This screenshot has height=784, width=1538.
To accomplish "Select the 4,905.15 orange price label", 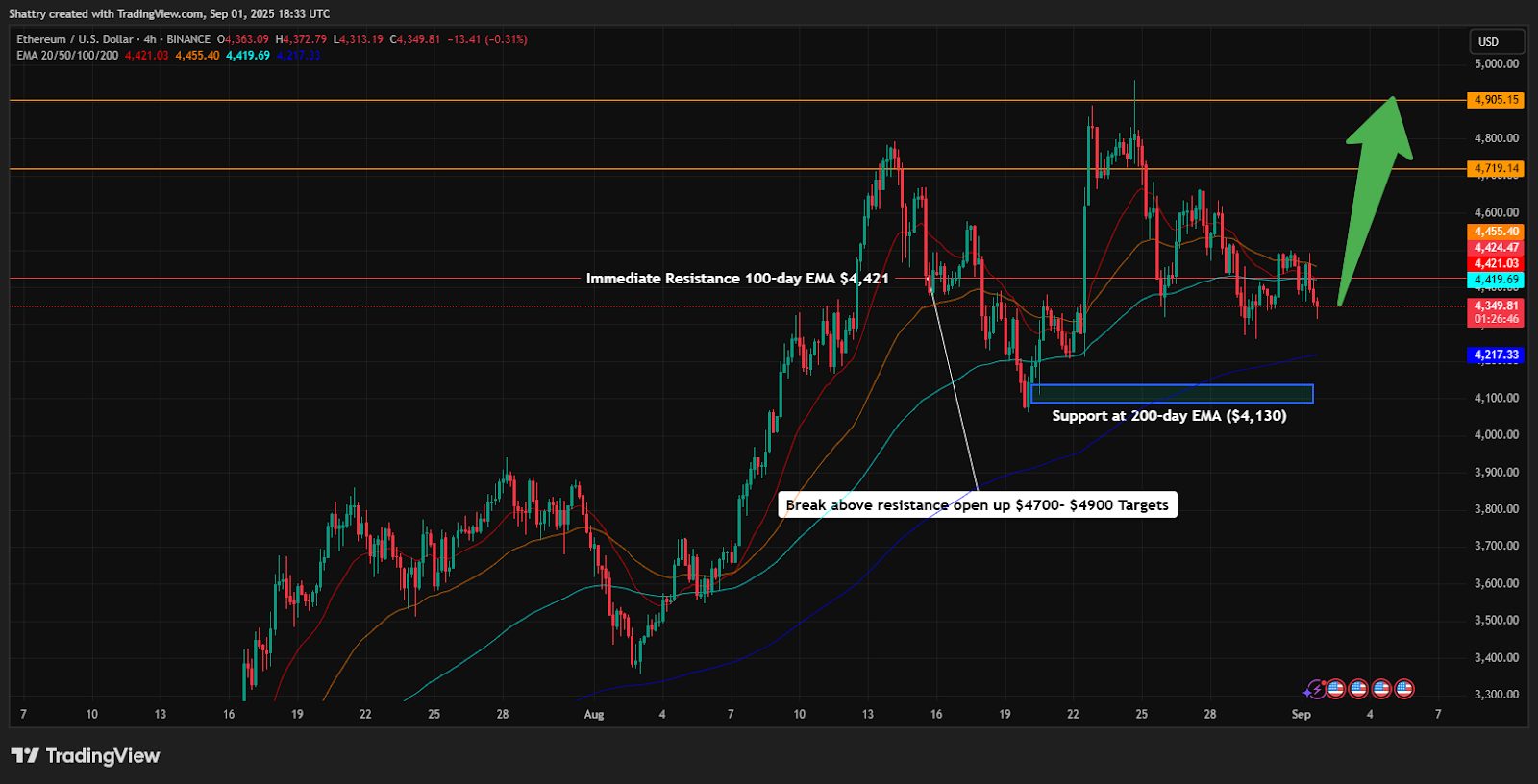I will [x=1496, y=100].
